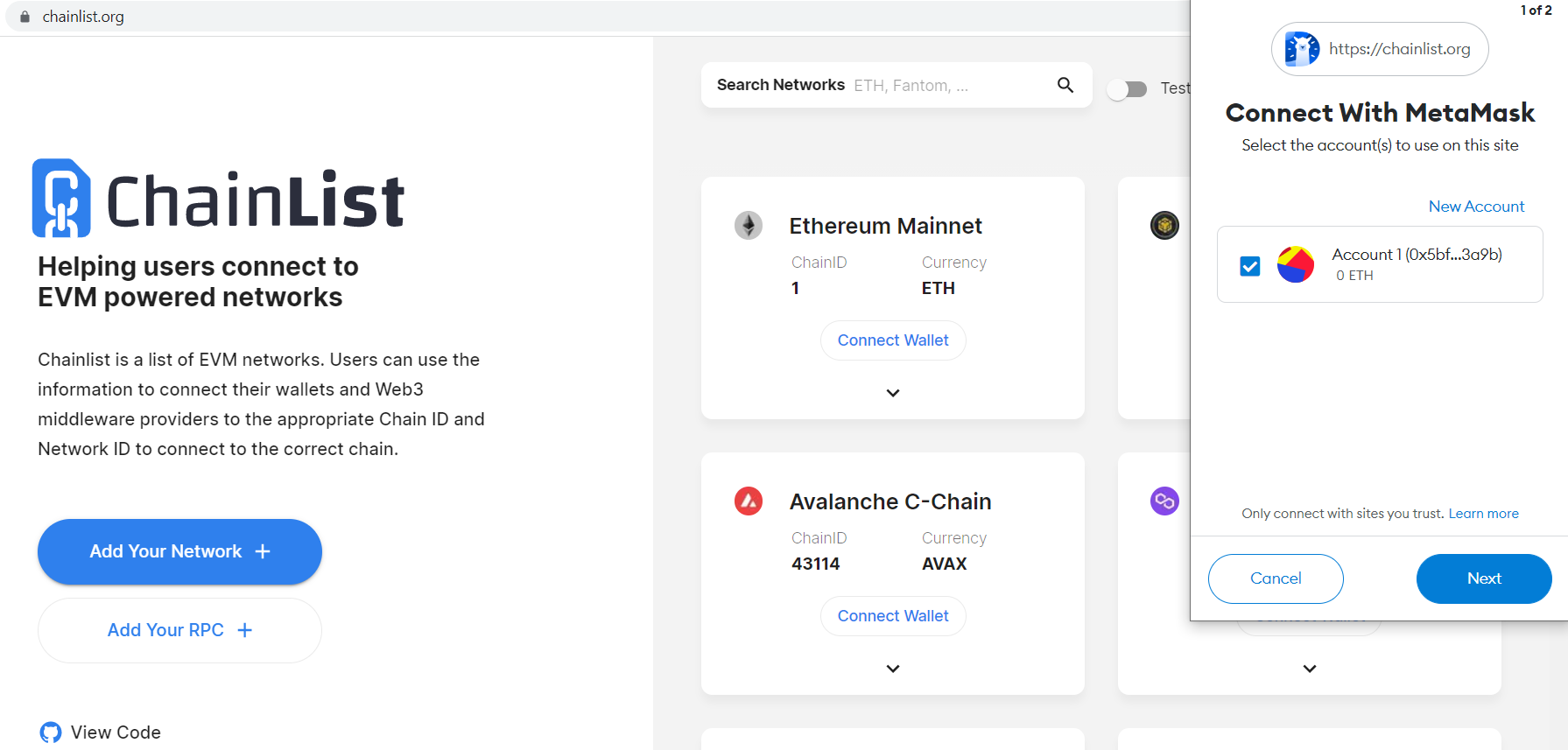
Task: Click the Account 1 (0x5bf...3a9b) label
Action: (1417, 255)
